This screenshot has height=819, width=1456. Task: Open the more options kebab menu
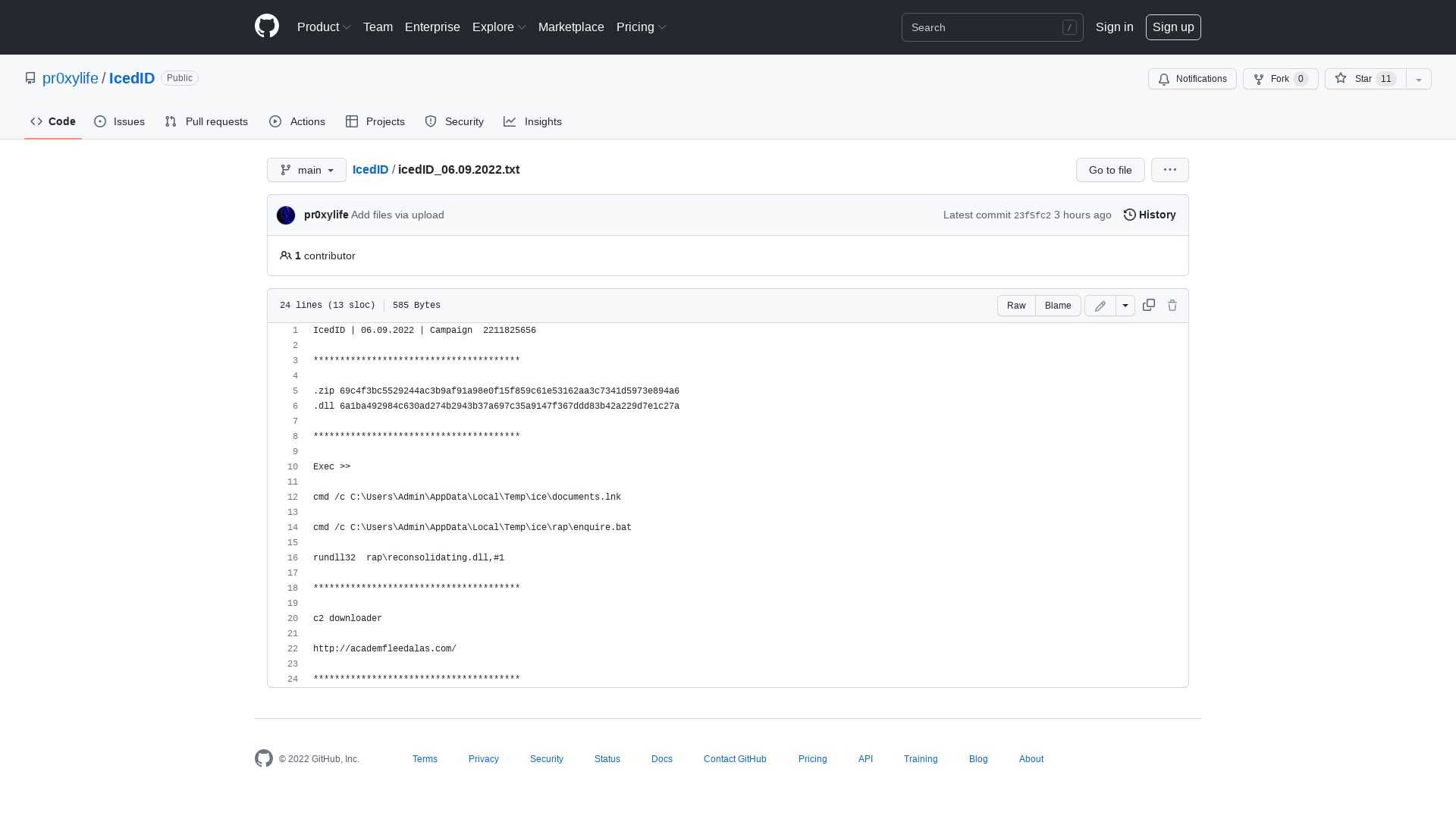tap(1169, 170)
